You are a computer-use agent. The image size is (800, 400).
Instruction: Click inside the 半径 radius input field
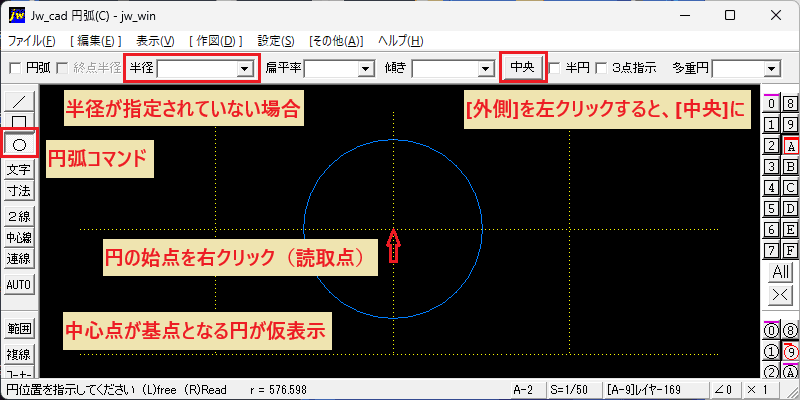point(197,69)
